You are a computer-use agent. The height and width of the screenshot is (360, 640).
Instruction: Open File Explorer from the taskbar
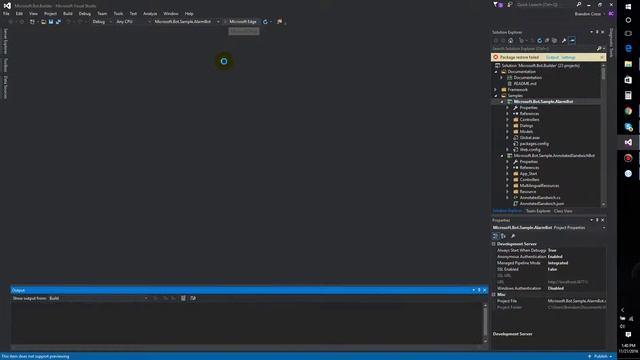628,64
